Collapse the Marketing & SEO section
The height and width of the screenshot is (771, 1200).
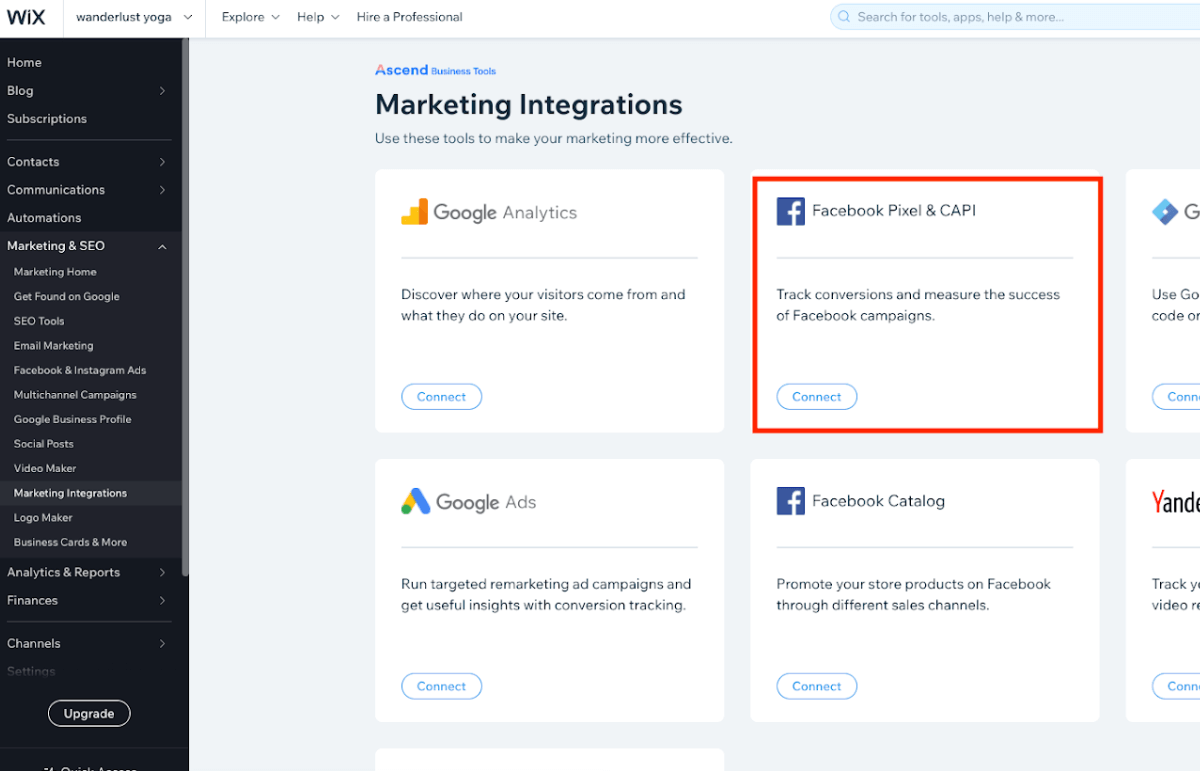pyautogui.click(x=89, y=246)
